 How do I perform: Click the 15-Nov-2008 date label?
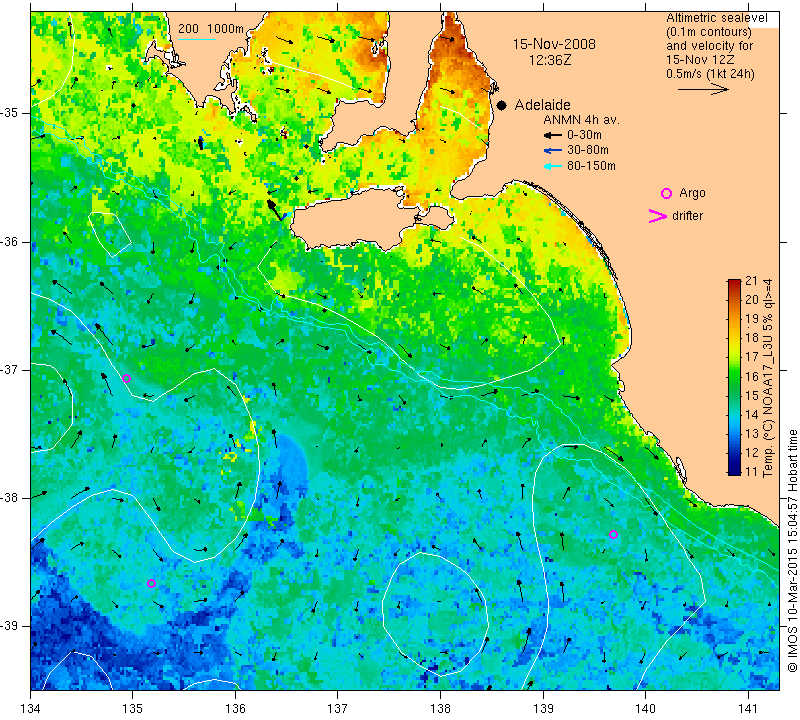pyautogui.click(x=554, y=44)
